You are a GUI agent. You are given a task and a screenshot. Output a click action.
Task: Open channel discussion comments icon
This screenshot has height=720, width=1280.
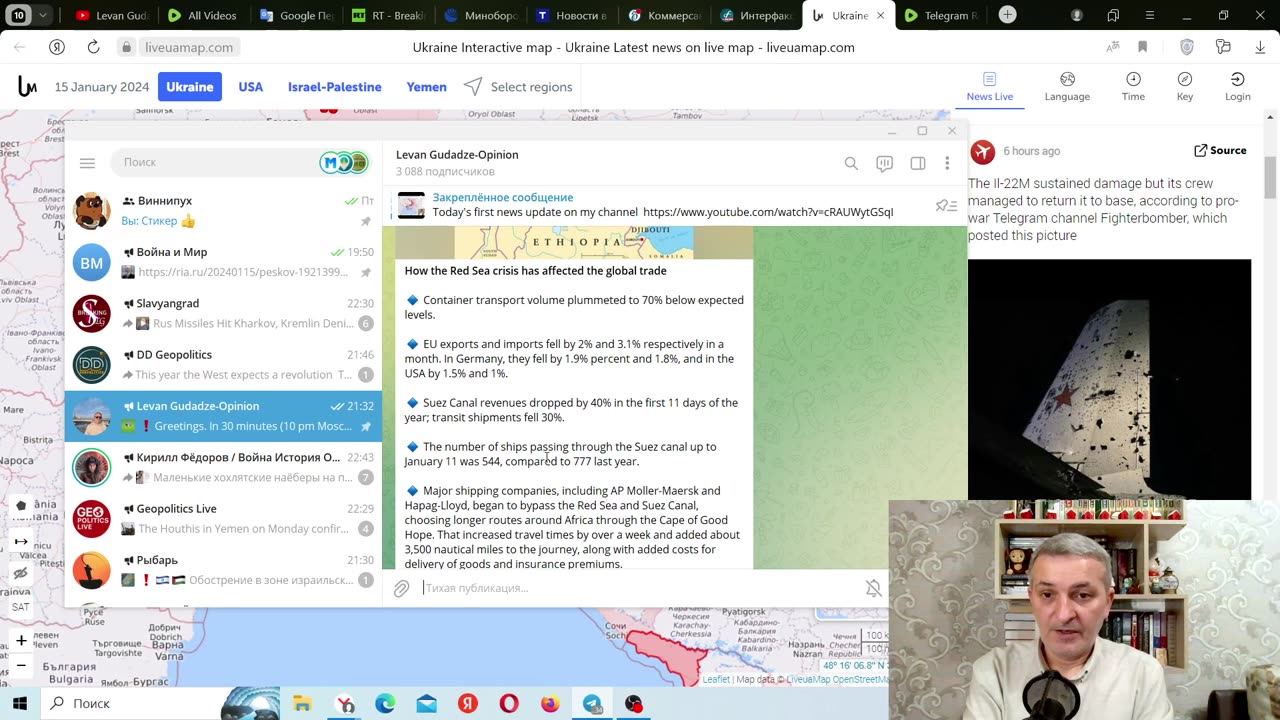[884, 163]
